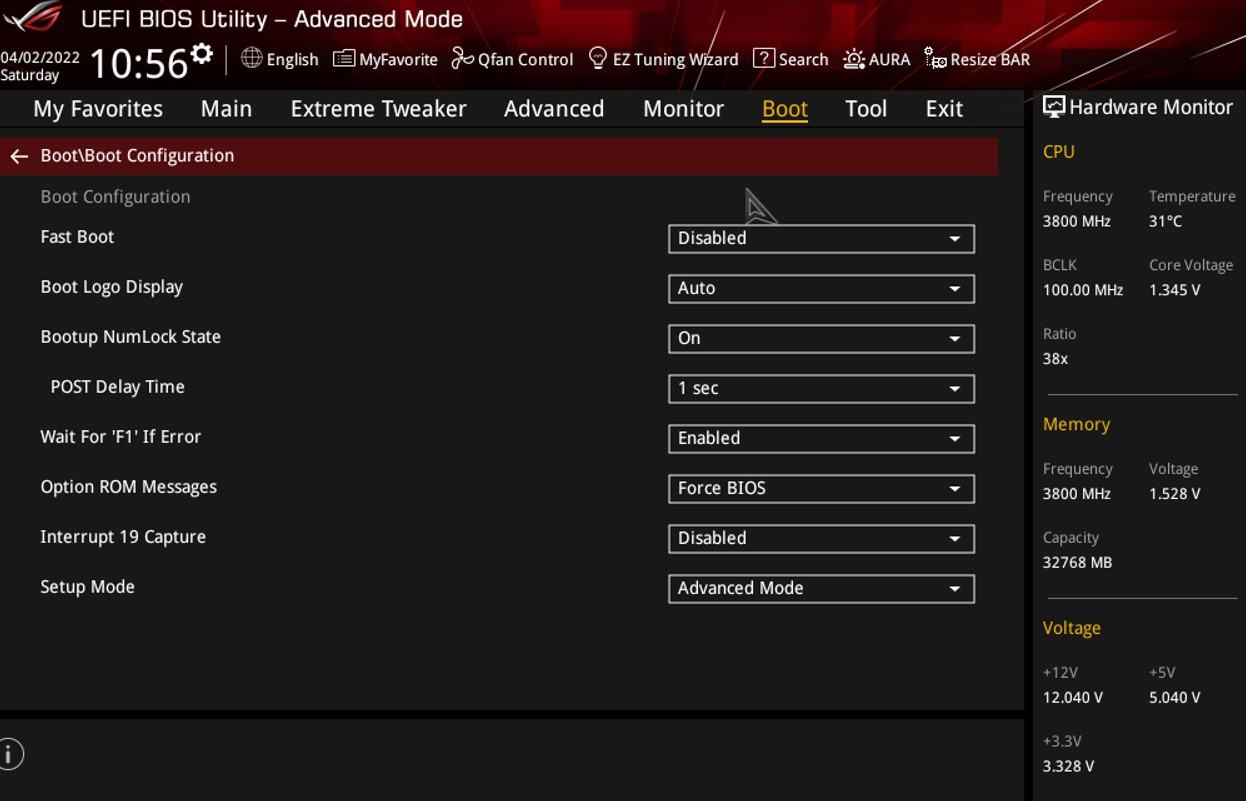Open the Exit tab
The image size is (1246, 801).
tap(944, 109)
